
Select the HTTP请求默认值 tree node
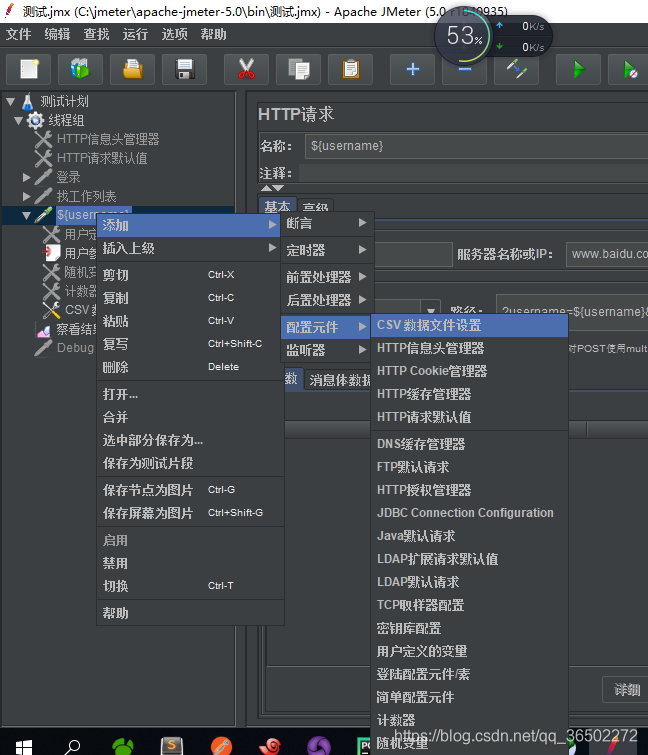pyautogui.click(x=91, y=158)
